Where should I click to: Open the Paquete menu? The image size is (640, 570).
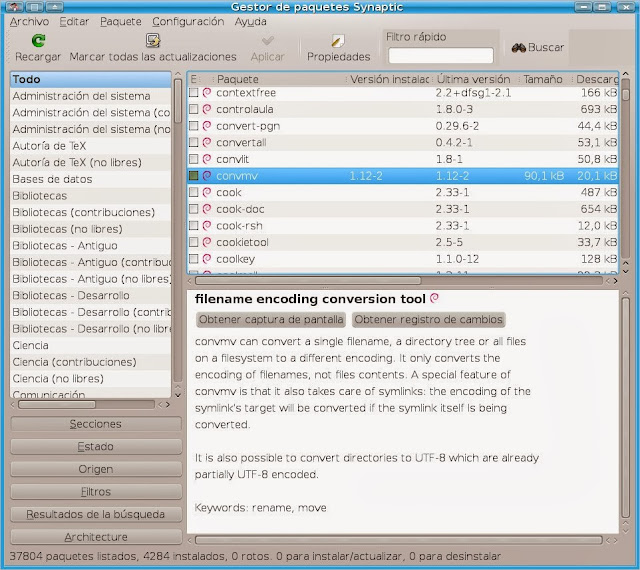coord(121,22)
